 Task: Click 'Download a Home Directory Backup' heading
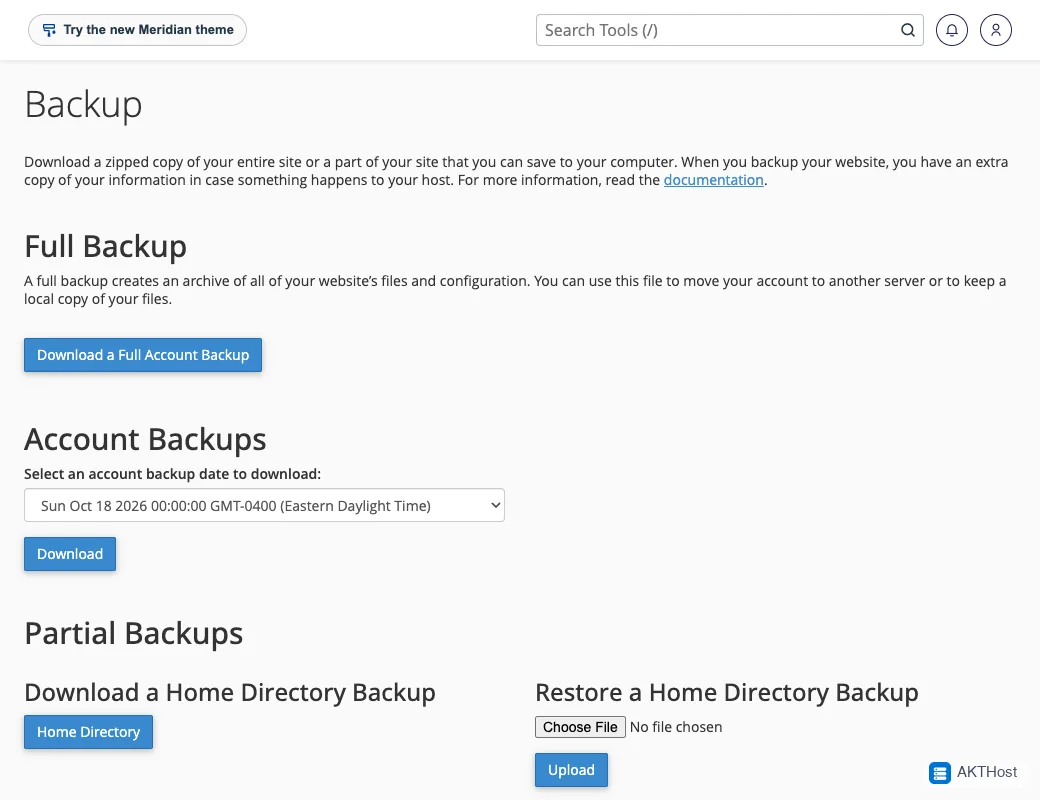(230, 693)
